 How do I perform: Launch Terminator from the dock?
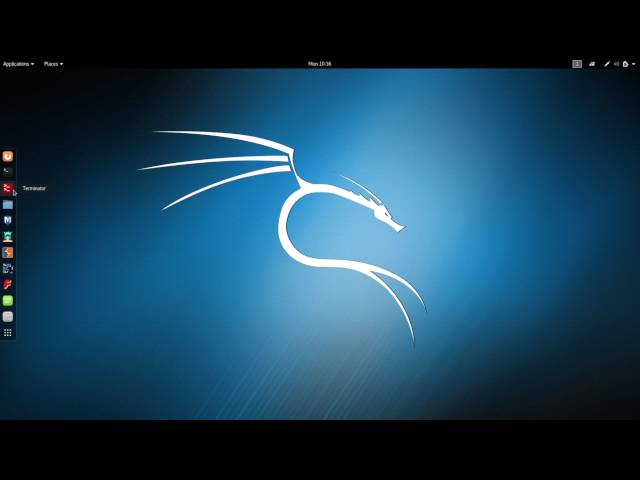click(8, 188)
